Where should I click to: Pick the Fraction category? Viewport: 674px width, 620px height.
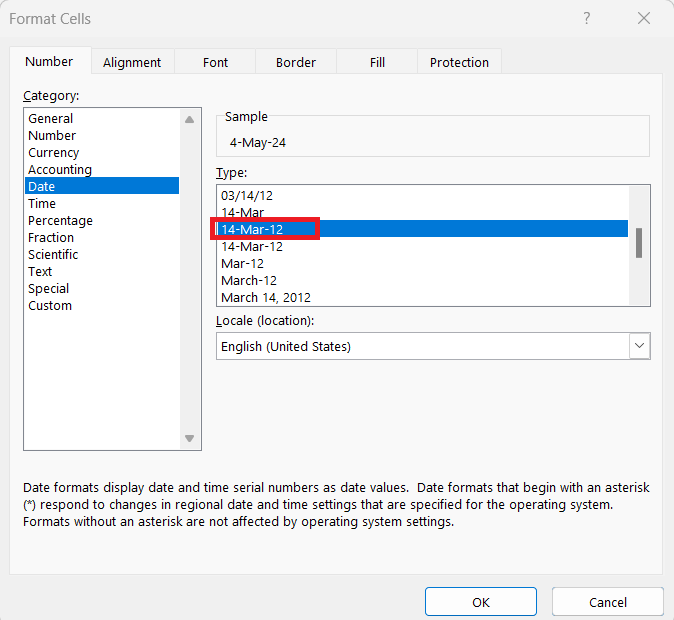click(102, 237)
